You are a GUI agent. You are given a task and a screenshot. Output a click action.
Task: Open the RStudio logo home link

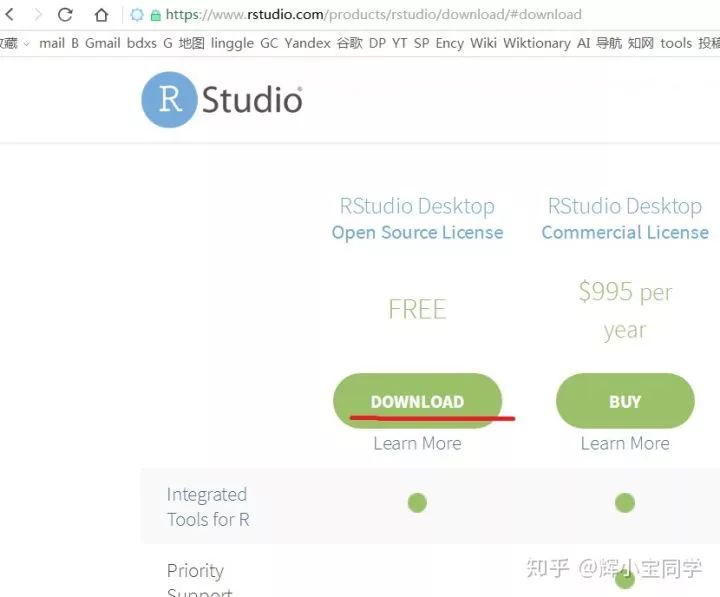(x=222, y=100)
